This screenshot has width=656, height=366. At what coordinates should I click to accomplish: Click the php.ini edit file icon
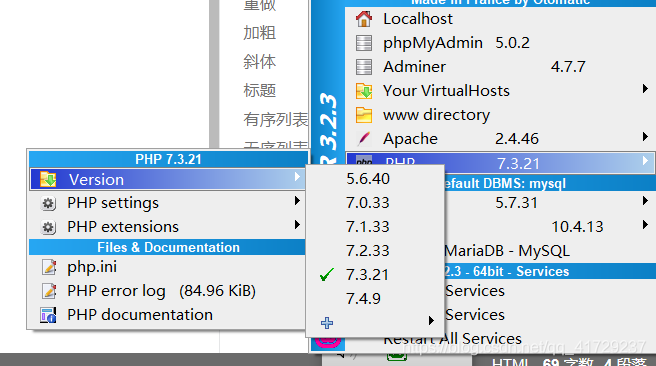coord(49,267)
